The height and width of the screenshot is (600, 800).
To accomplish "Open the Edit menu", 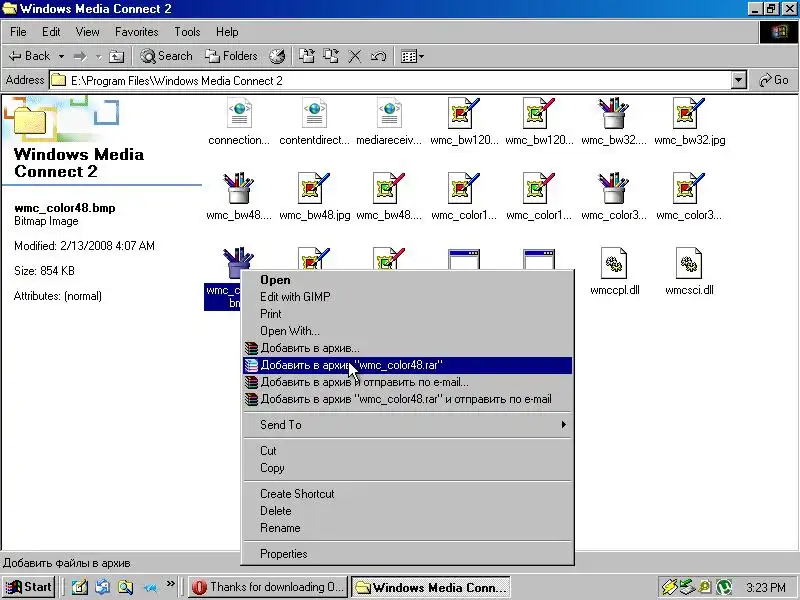I will [51, 32].
